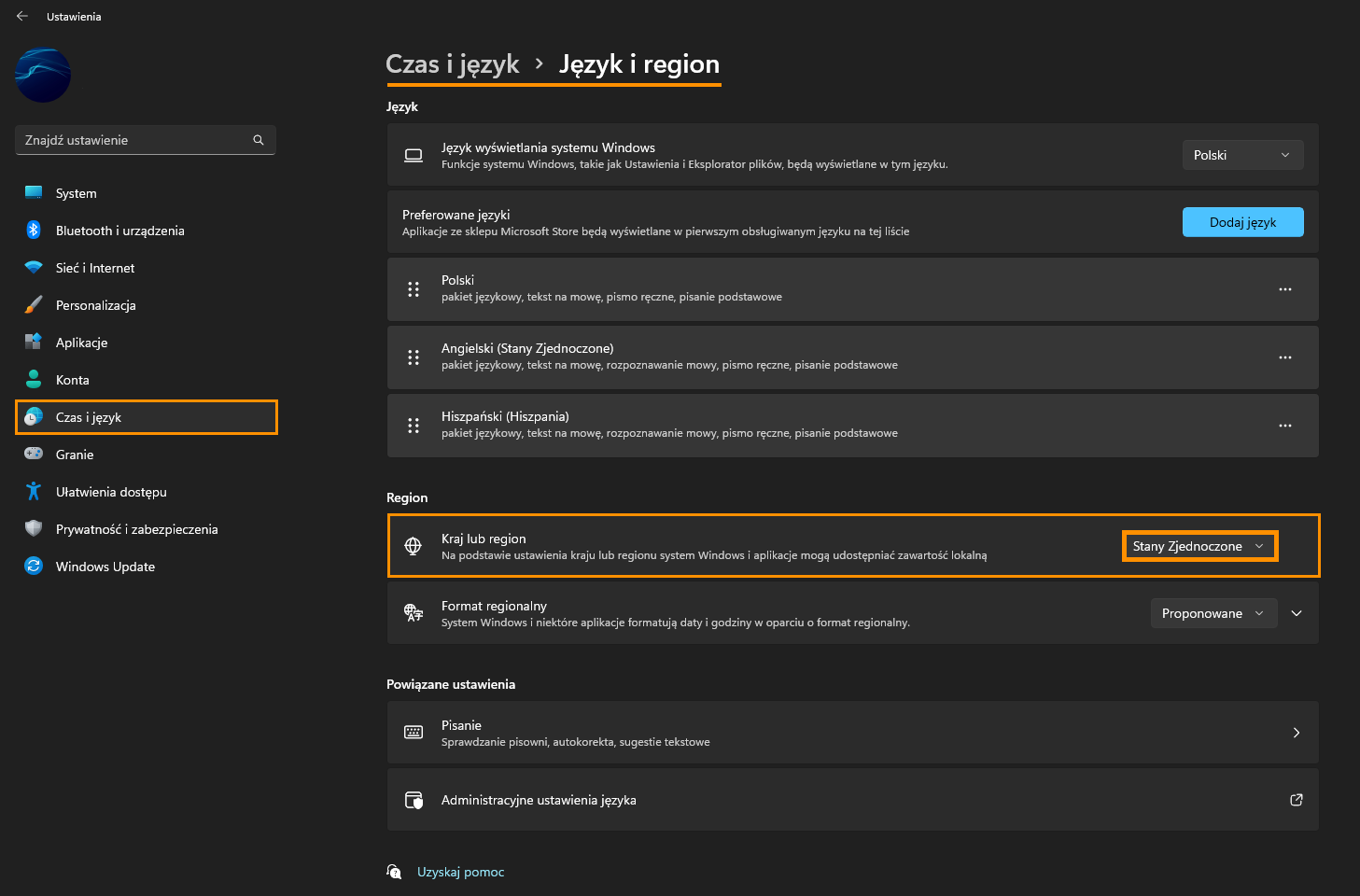
Task: Expand the Format regionalny section chevron
Action: pos(1297,613)
